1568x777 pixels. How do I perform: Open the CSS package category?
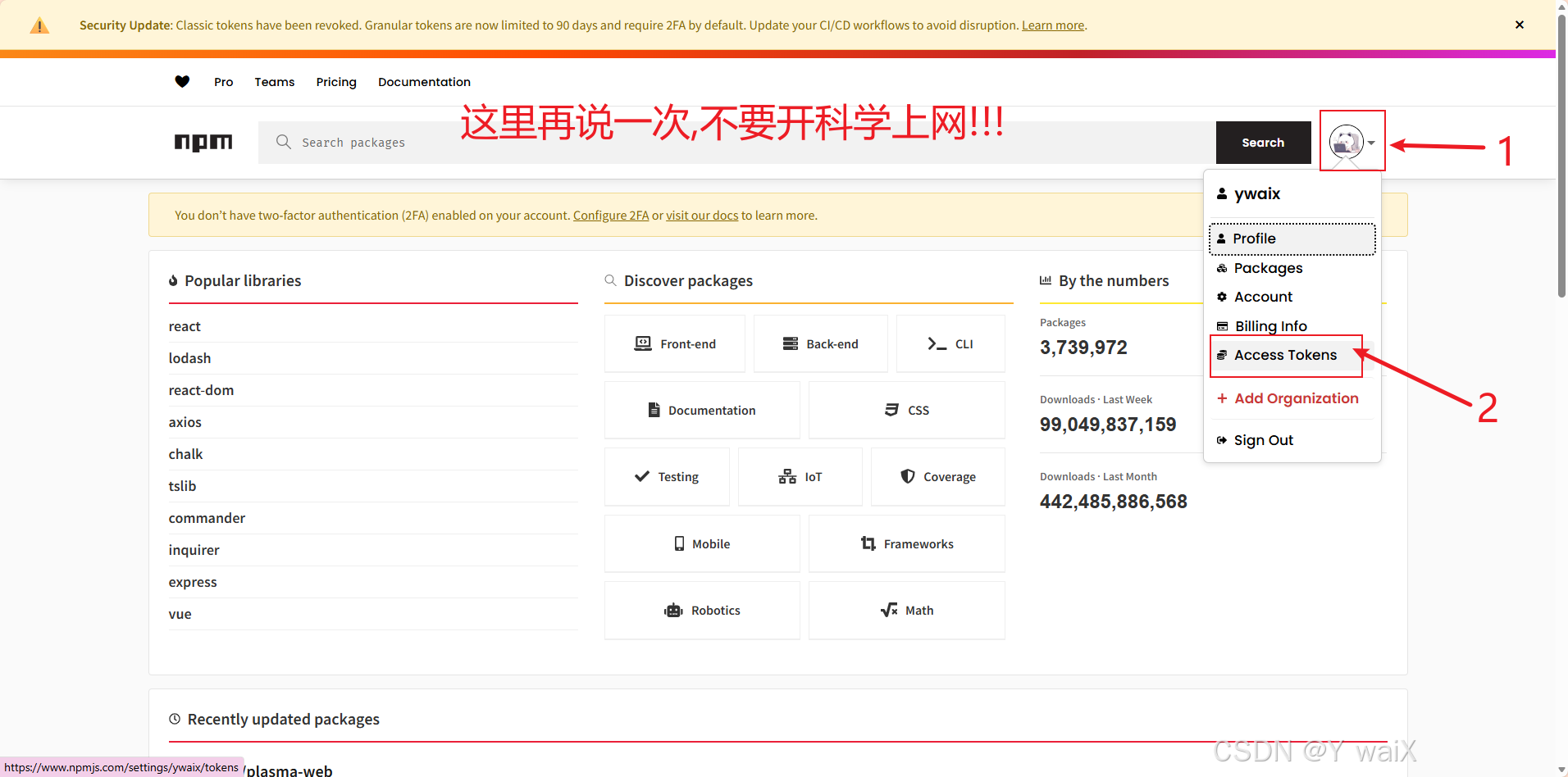[907, 411]
